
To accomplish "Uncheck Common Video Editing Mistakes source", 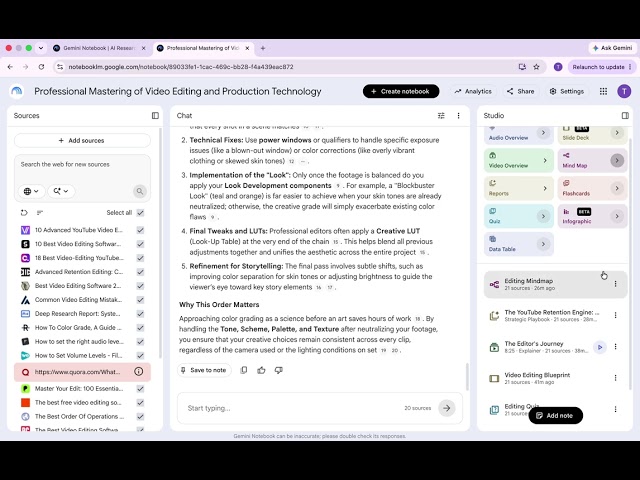I will click(140, 300).
